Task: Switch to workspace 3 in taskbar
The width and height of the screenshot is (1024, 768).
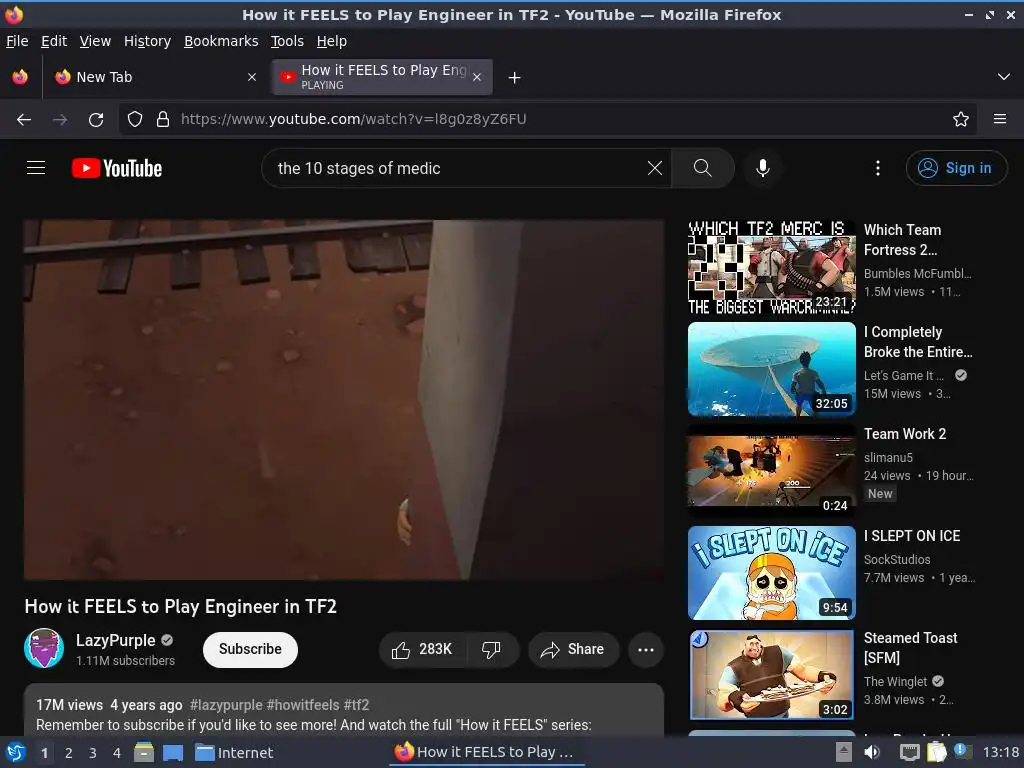Action: click(x=93, y=753)
